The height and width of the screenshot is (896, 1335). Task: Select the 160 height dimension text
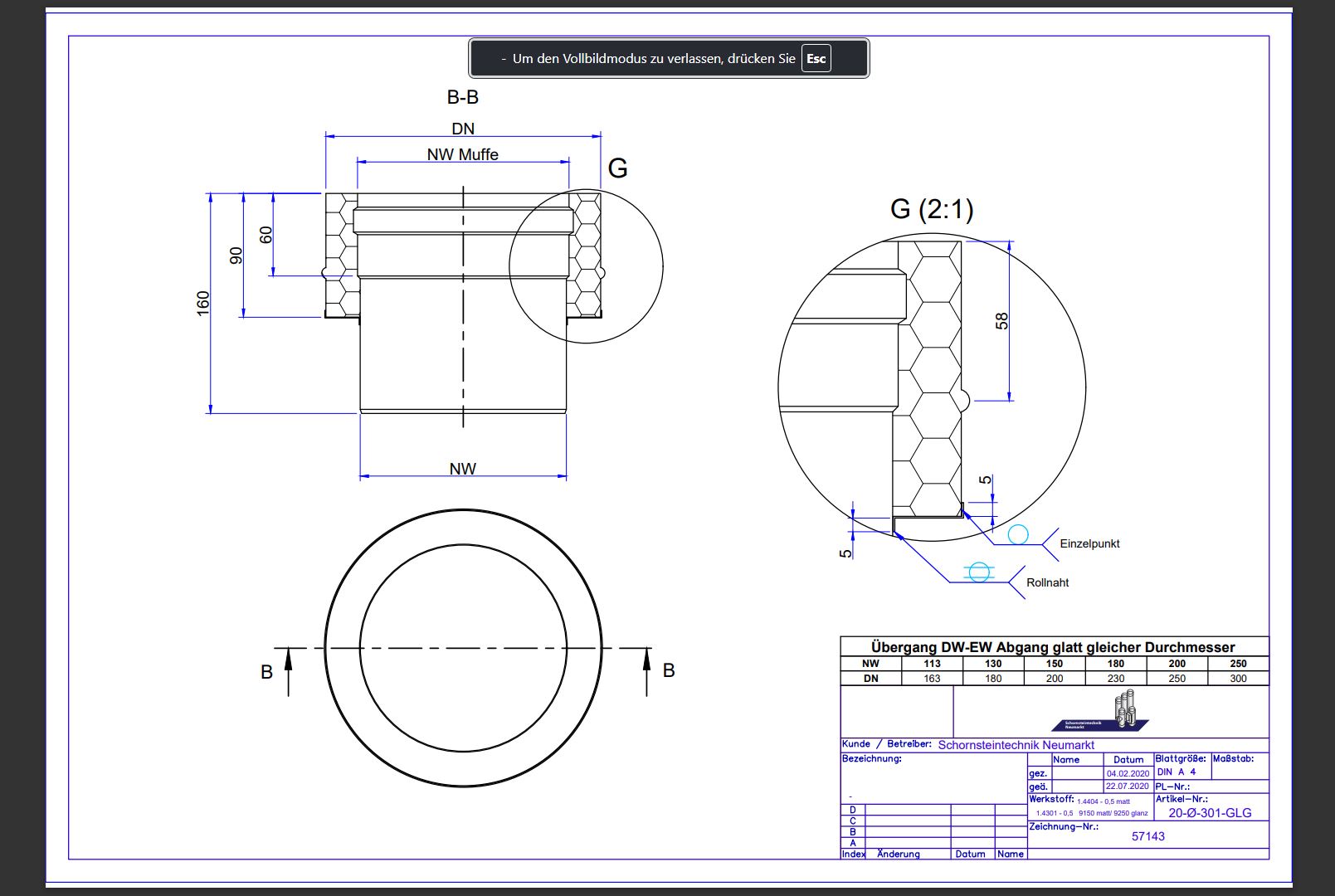[x=203, y=303]
